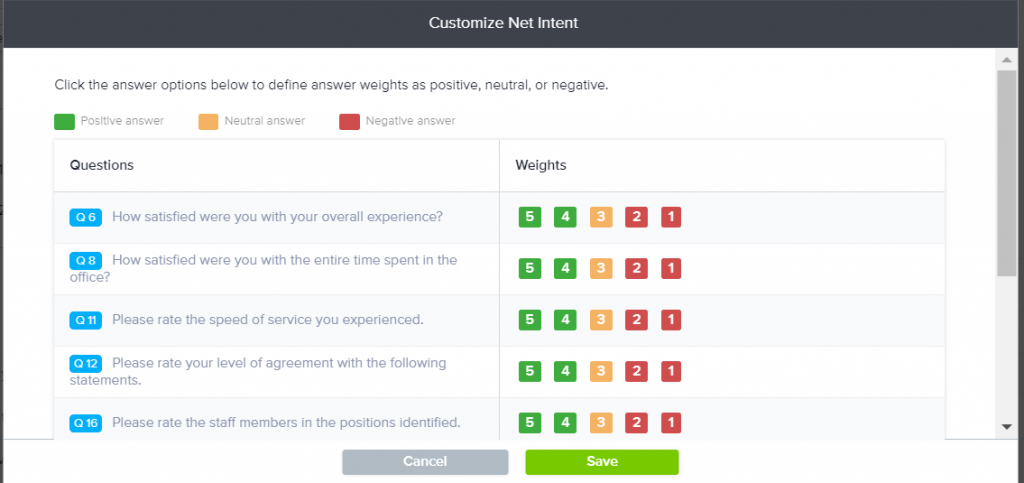Click the red Negative answer legend swatch

point(349,122)
